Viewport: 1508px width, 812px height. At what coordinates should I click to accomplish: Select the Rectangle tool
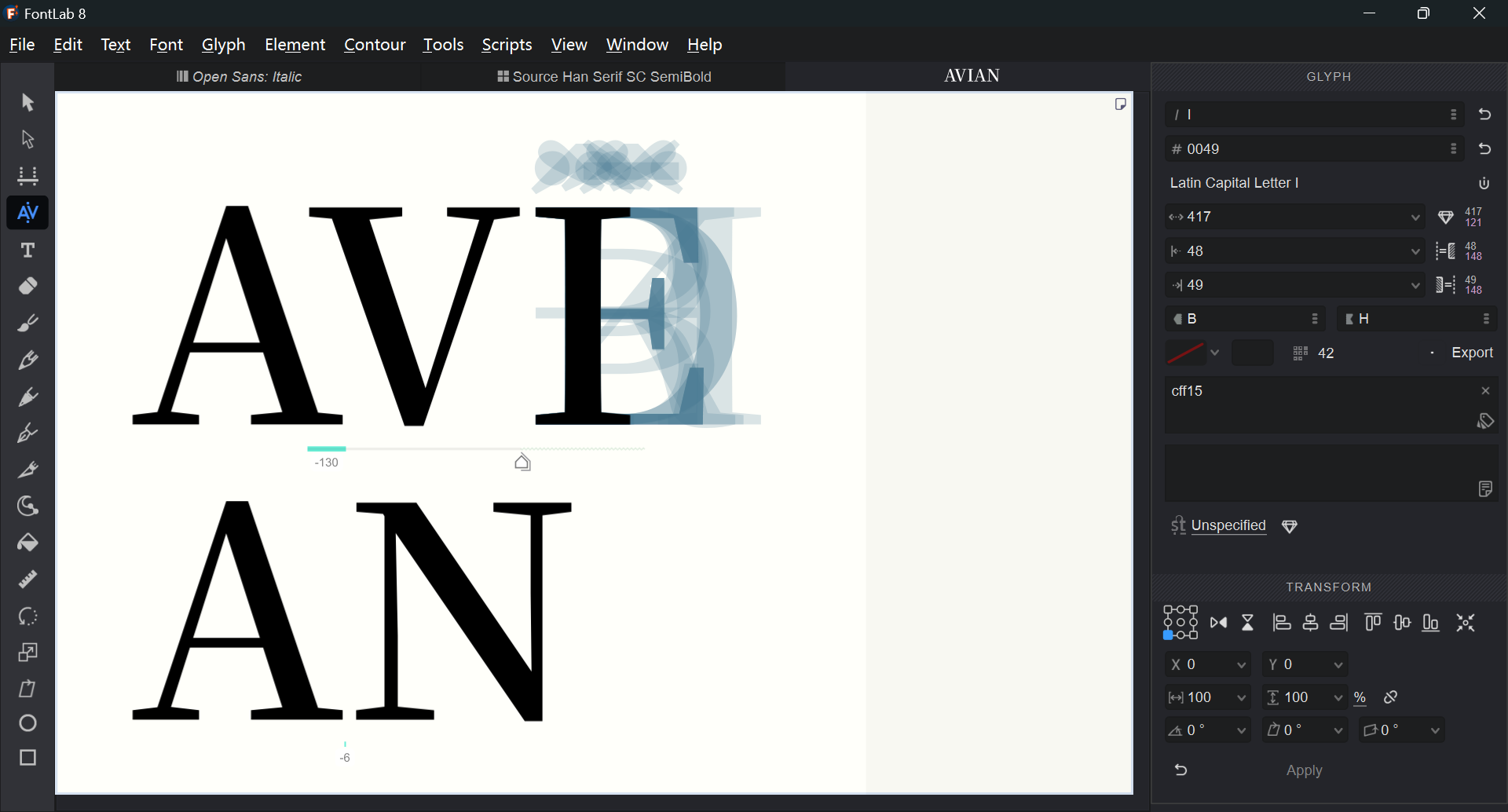28,758
